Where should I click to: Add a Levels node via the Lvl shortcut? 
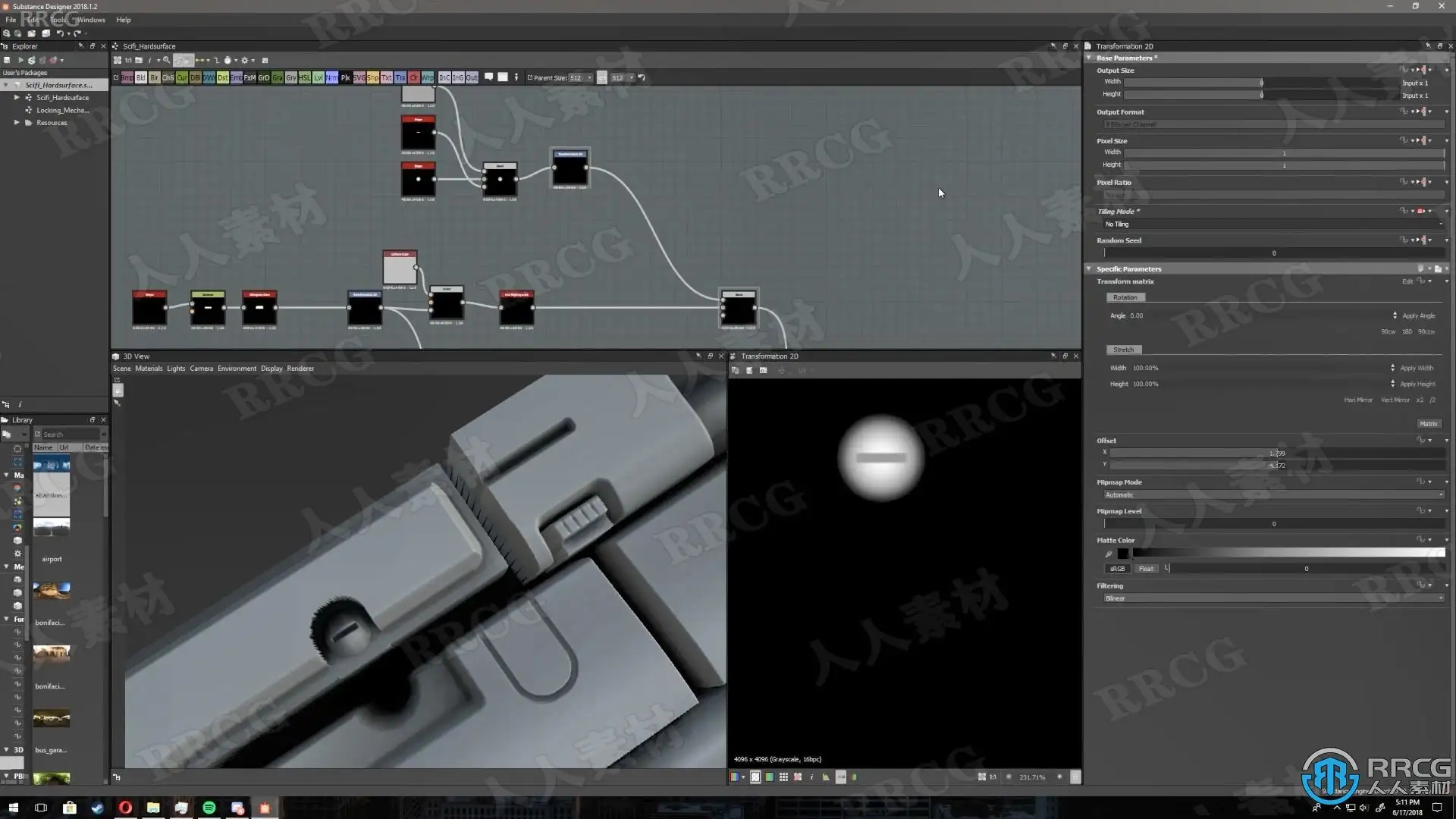[x=318, y=77]
